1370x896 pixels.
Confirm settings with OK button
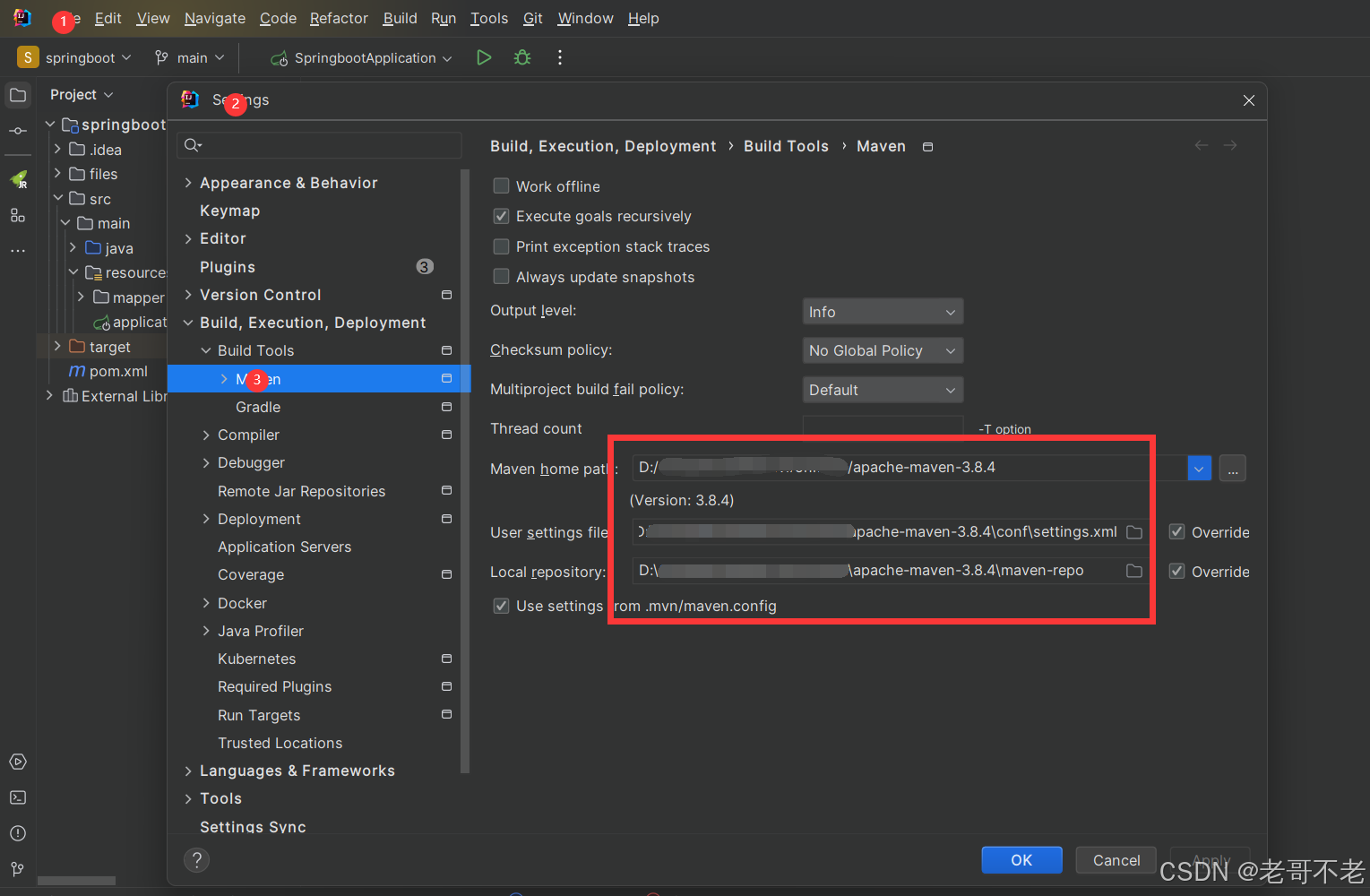[x=1021, y=860]
